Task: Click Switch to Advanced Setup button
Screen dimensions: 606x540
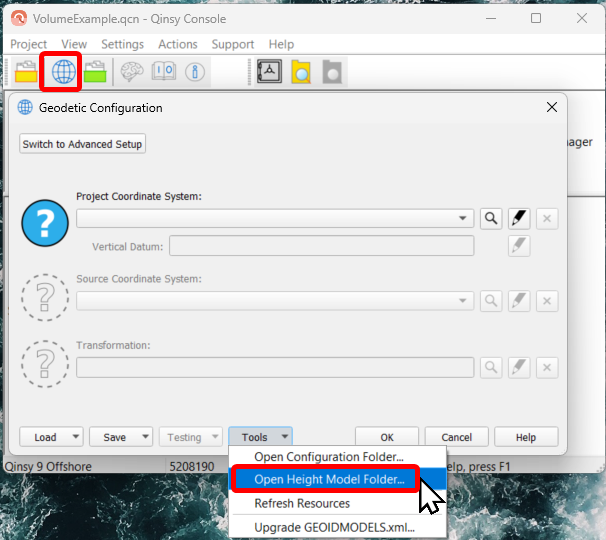Action: [x=82, y=144]
